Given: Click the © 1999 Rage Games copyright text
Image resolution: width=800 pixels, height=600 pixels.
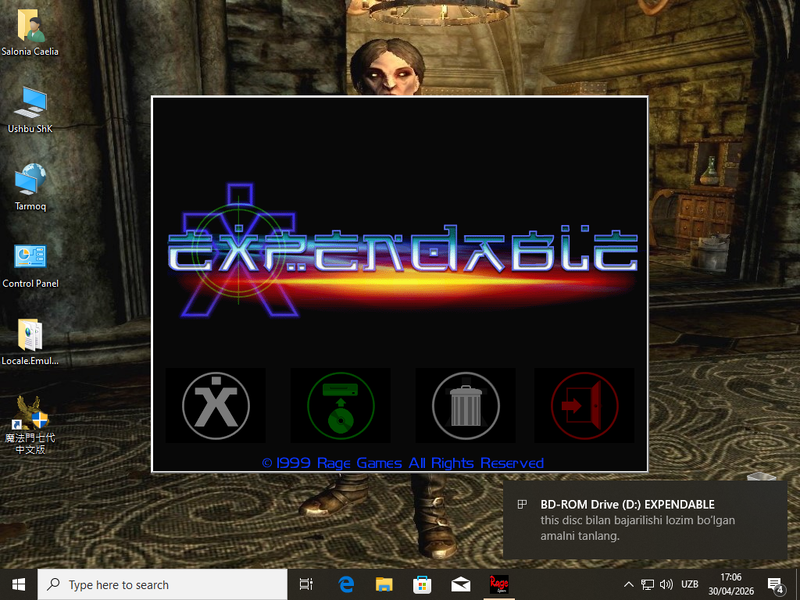Looking at the screenshot, I should (x=403, y=463).
